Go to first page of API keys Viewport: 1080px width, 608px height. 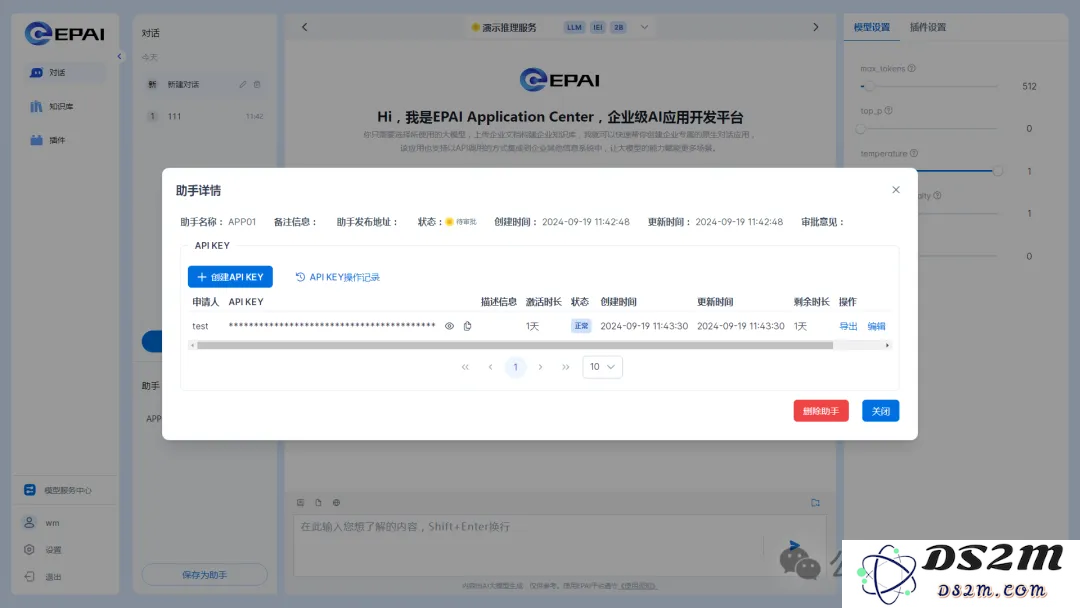point(465,367)
